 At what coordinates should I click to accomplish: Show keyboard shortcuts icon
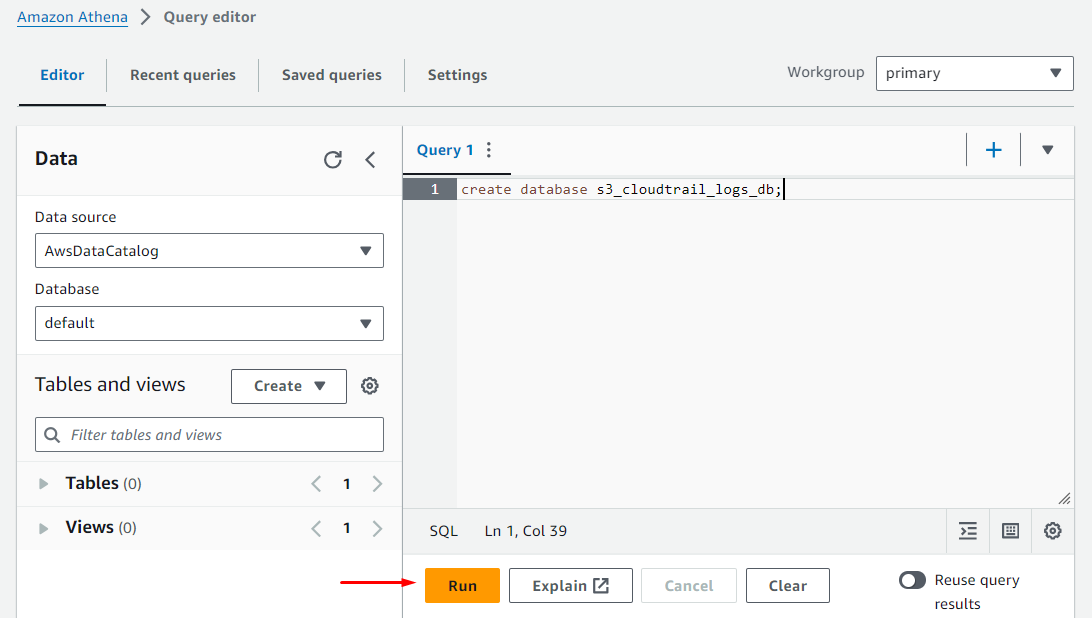click(x=1010, y=531)
